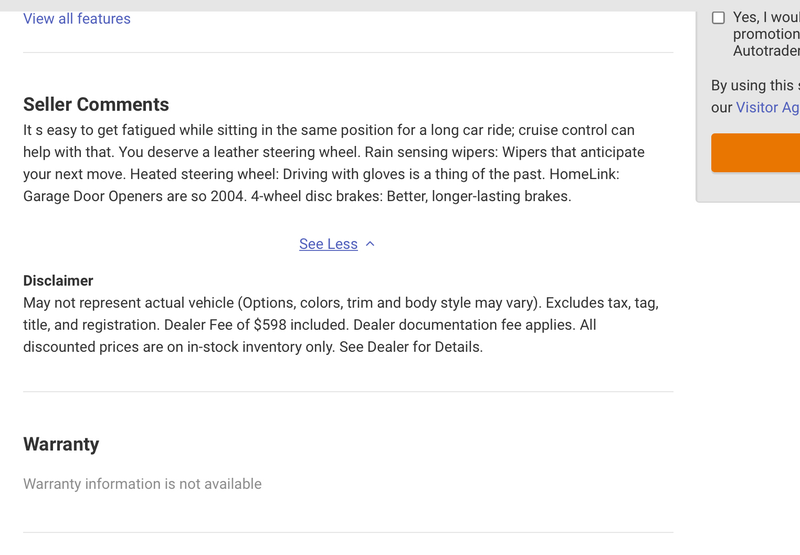Screen dimensions: 800x555
Task: Click the 'Yes, I woul' checkbox label text
Action: (x=766, y=17)
